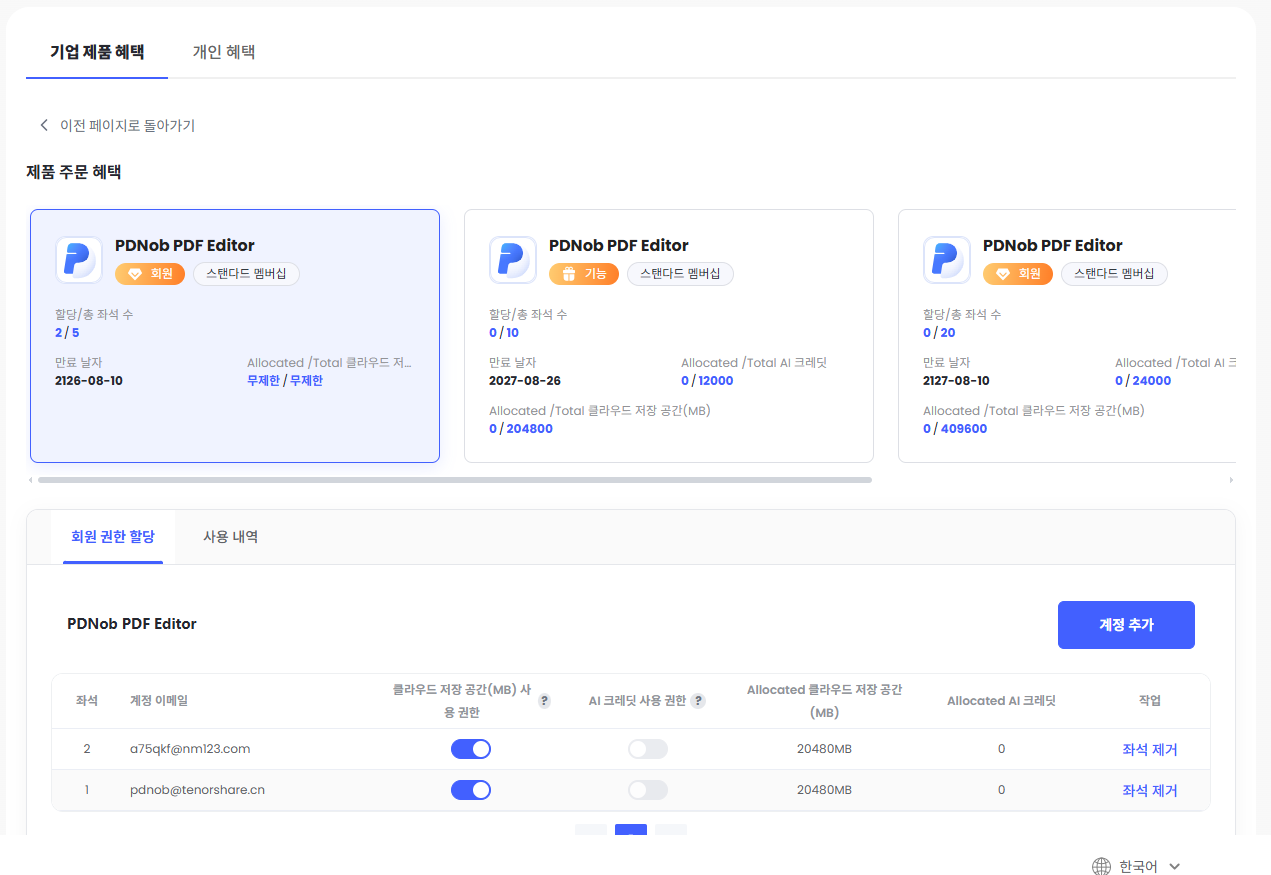Select the 회원 권한 할당 tab
Image resolution: width=1271 pixels, height=875 pixels.
[113, 537]
